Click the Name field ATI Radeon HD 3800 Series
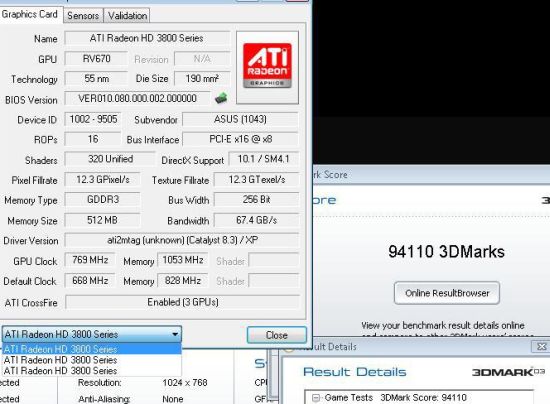This screenshot has width=550, height=404. click(x=147, y=38)
